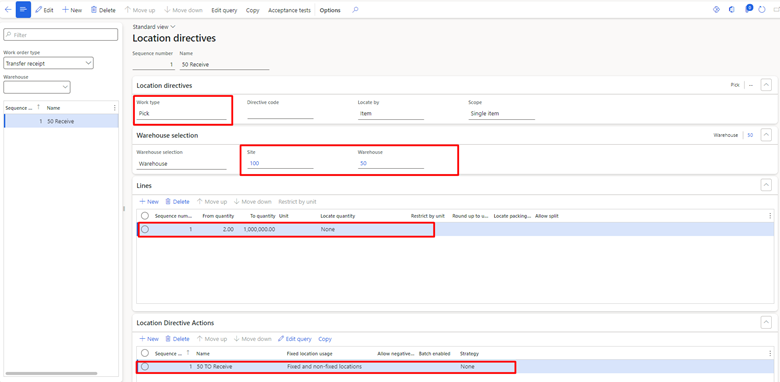Click Move up in the Lines section
Screen dimensions: 780x382
[212, 201]
